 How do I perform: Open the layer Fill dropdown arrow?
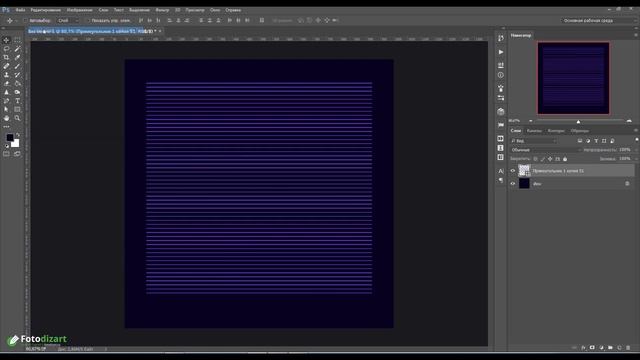[636, 159]
